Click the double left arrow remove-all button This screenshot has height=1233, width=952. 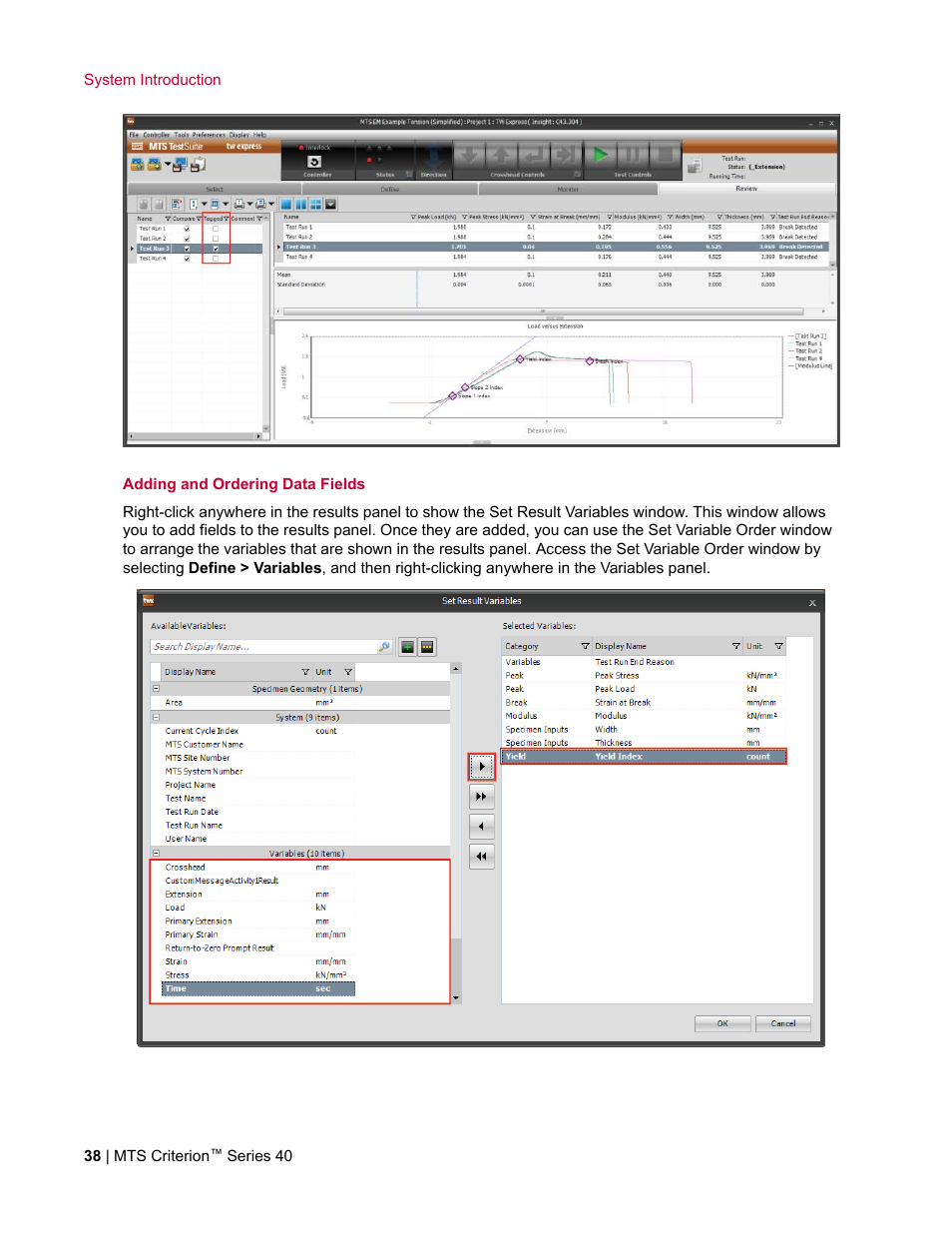coord(482,857)
